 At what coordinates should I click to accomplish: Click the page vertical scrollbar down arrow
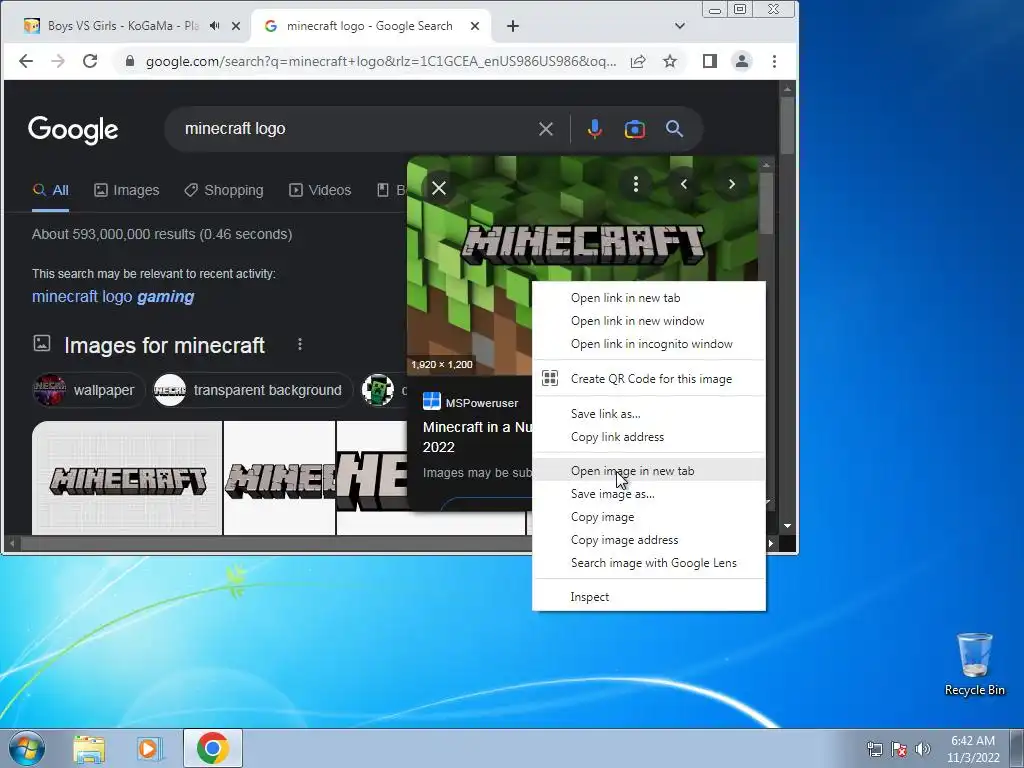point(788,526)
